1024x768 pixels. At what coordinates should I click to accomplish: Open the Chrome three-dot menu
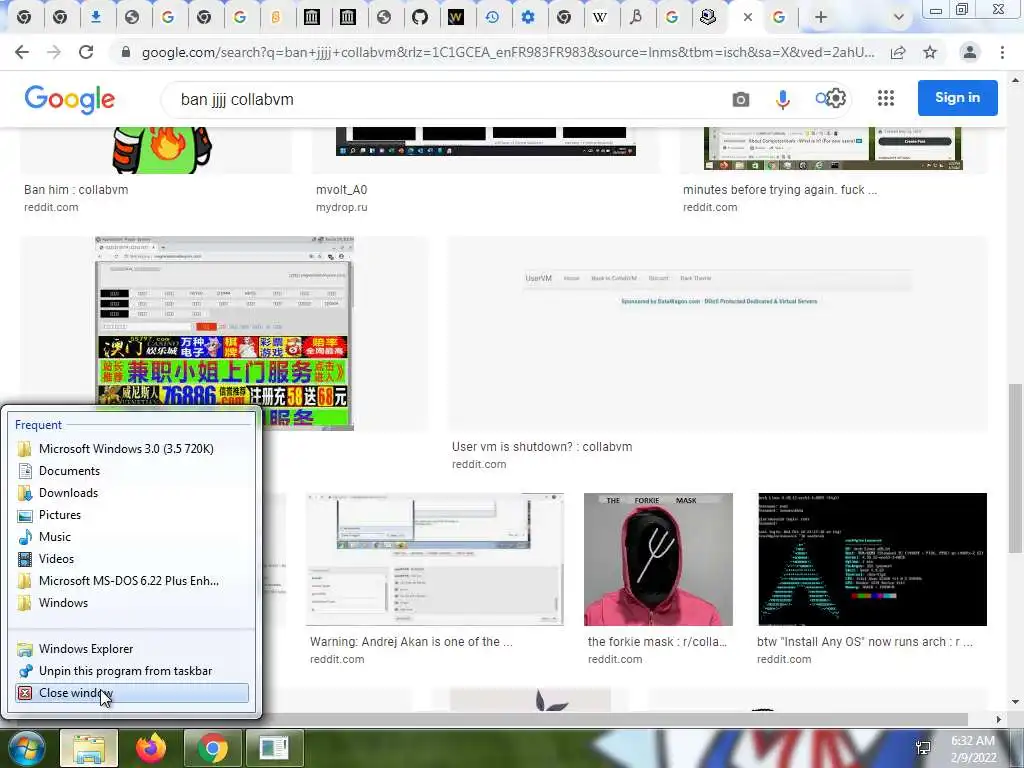tap(1002, 52)
